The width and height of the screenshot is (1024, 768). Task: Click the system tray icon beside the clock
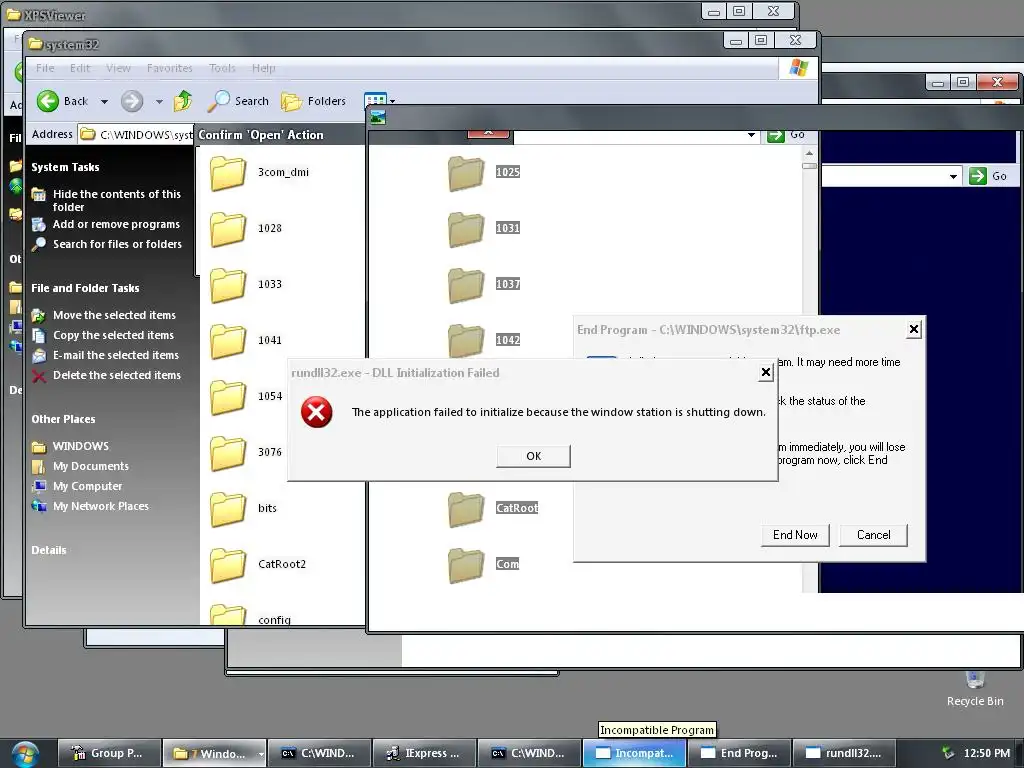948,753
